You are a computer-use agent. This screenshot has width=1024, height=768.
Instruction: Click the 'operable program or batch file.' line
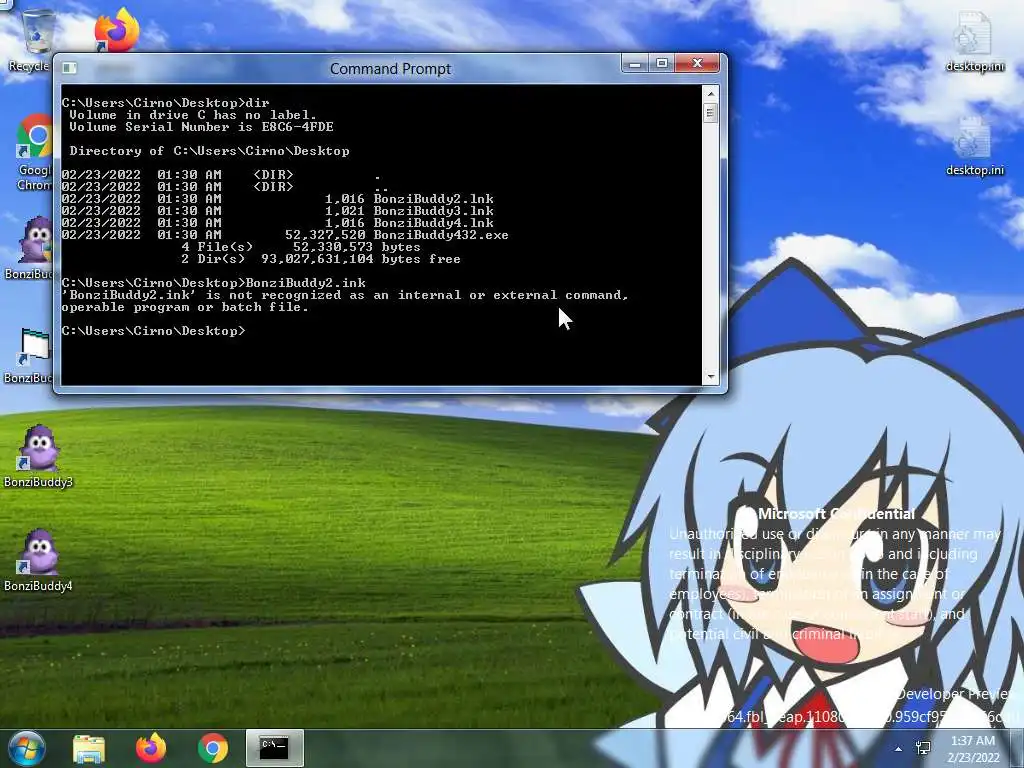coord(185,307)
